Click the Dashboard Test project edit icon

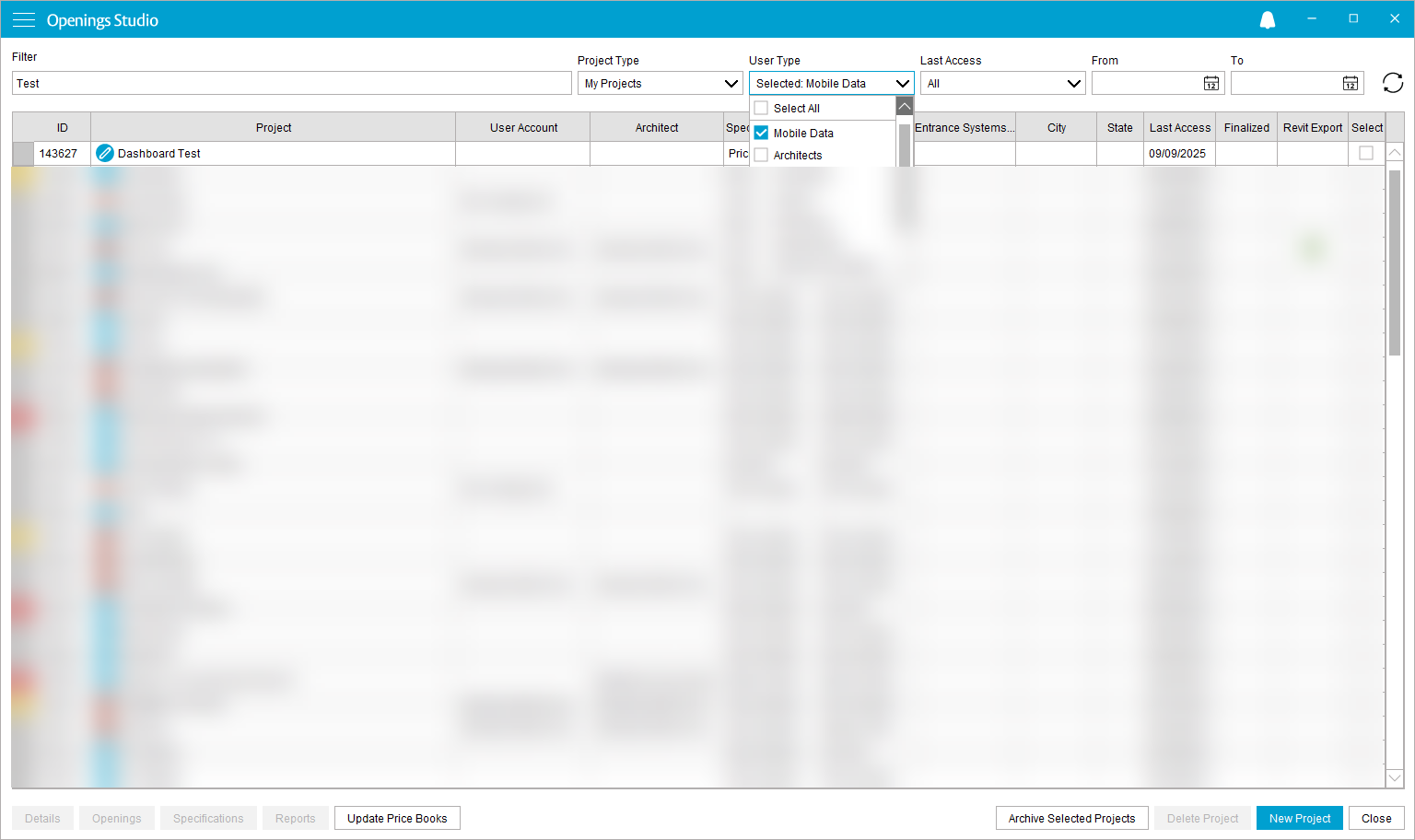105,154
